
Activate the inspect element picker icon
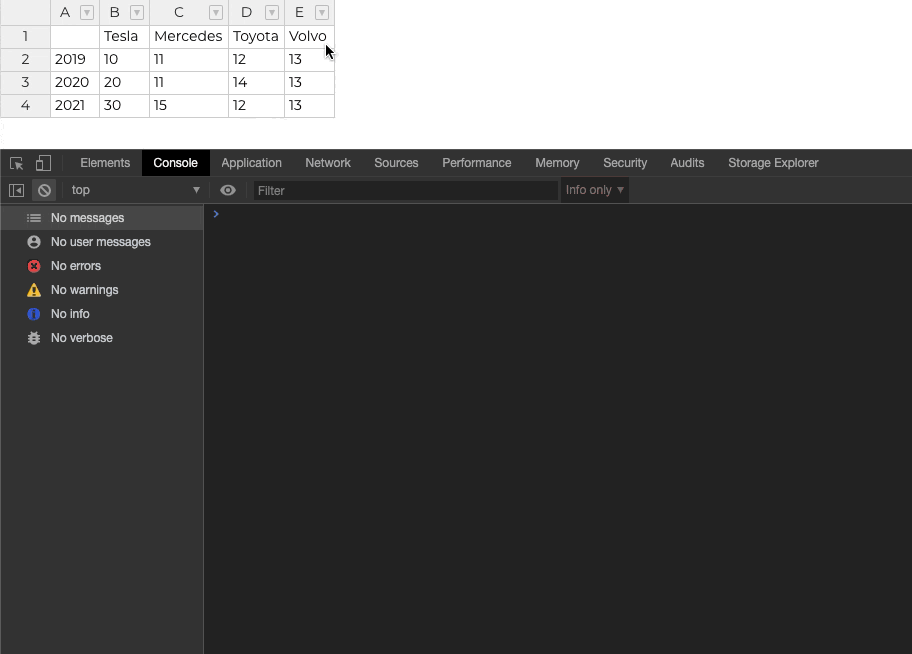pos(16,164)
